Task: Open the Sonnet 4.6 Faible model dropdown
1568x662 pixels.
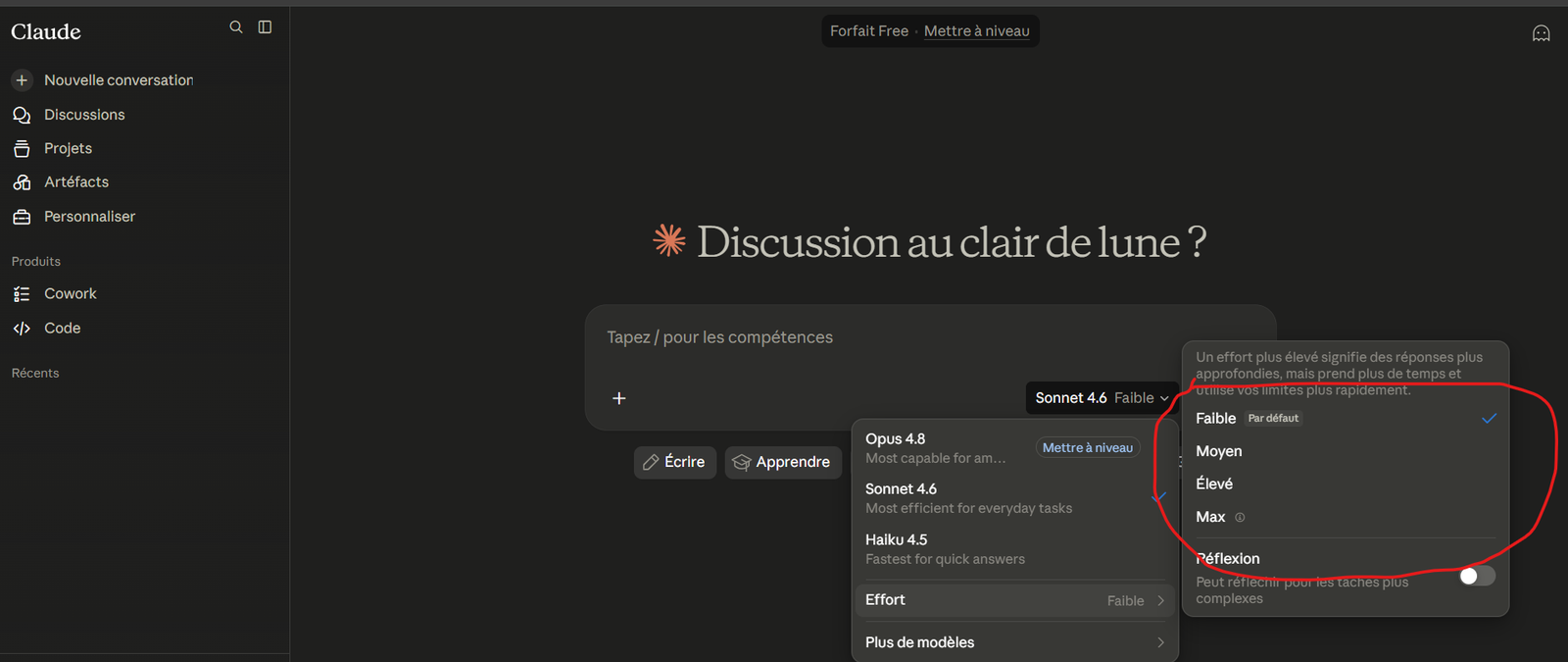Action: coord(1102,398)
